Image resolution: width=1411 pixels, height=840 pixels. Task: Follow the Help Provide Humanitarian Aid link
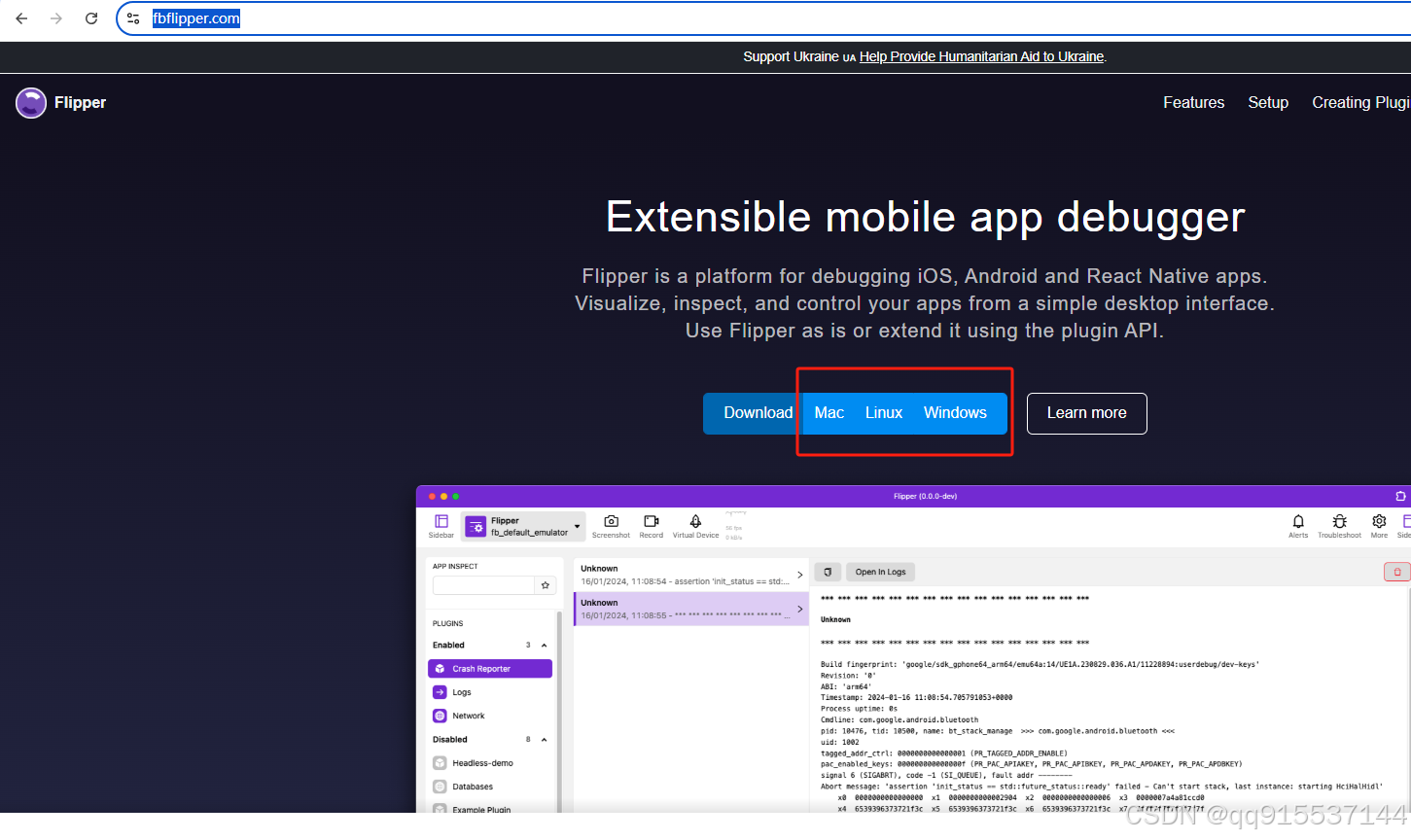[980, 55]
